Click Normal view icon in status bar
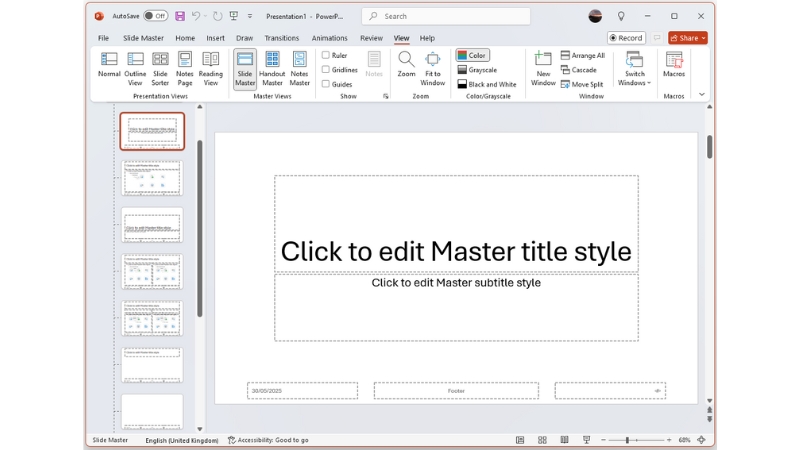Screen dimensions: 800x450 point(520,440)
